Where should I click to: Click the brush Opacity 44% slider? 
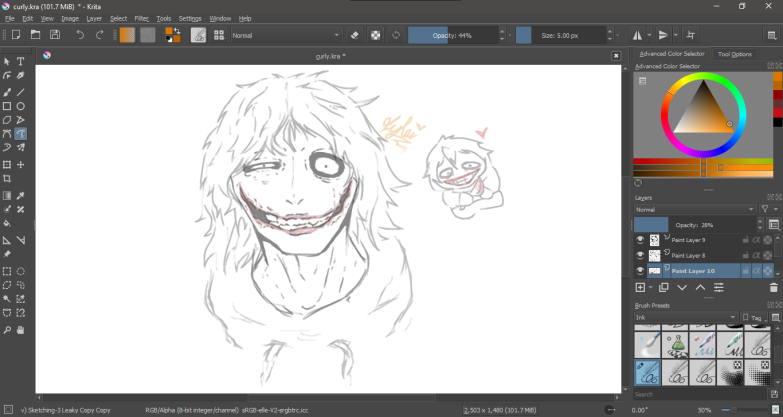click(452, 35)
